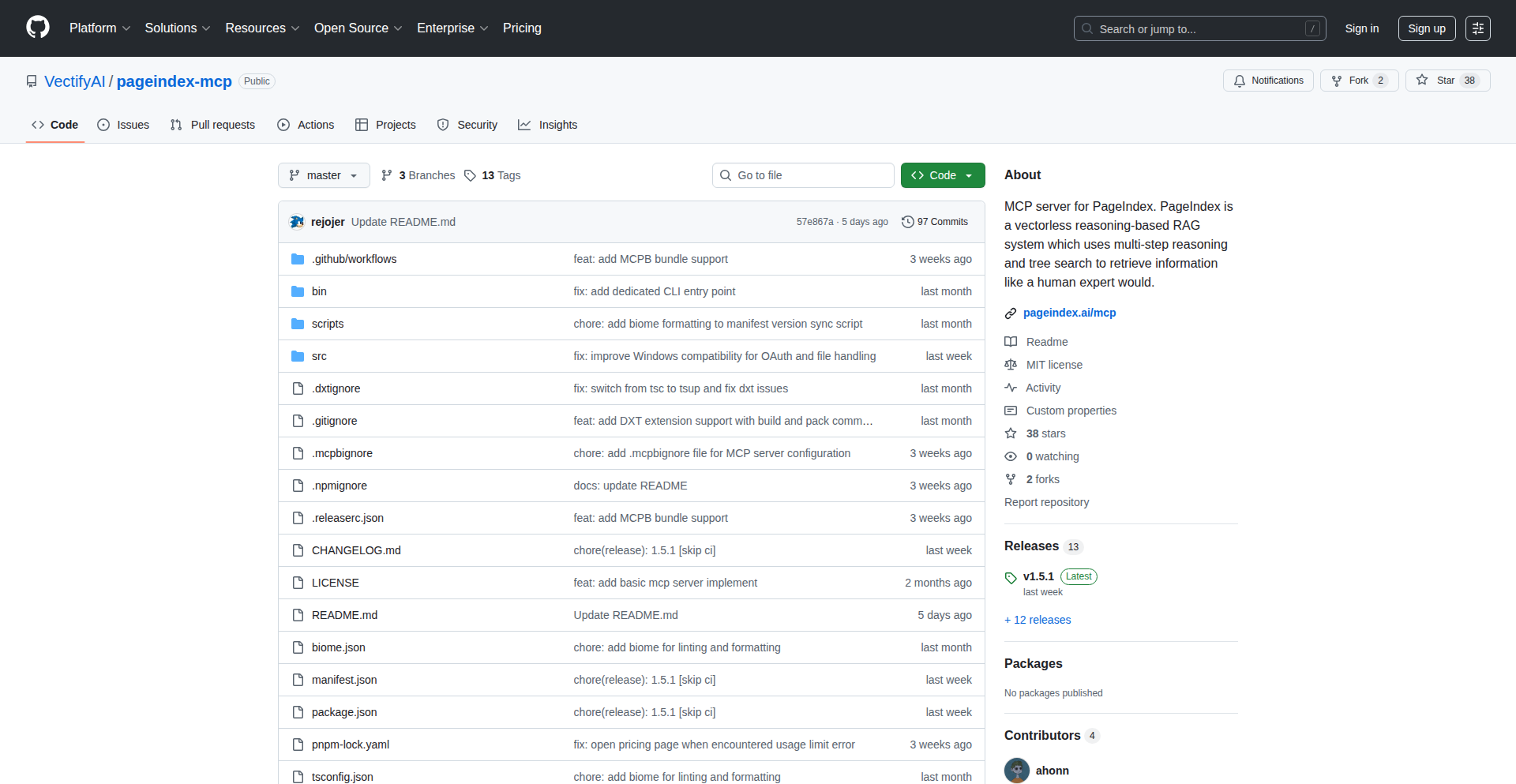Open ahonn contributor avatar
This screenshot has height=784, width=1516.
[1017, 770]
